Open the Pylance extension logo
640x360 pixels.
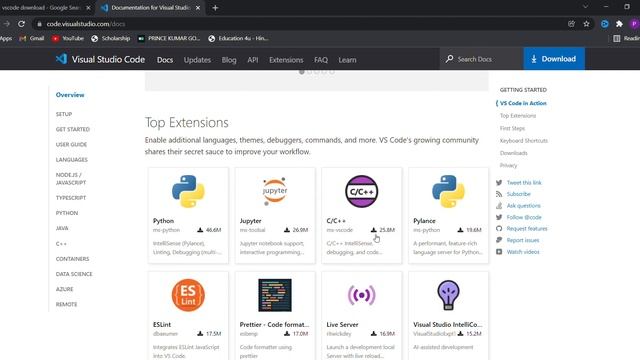tap(448, 191)
